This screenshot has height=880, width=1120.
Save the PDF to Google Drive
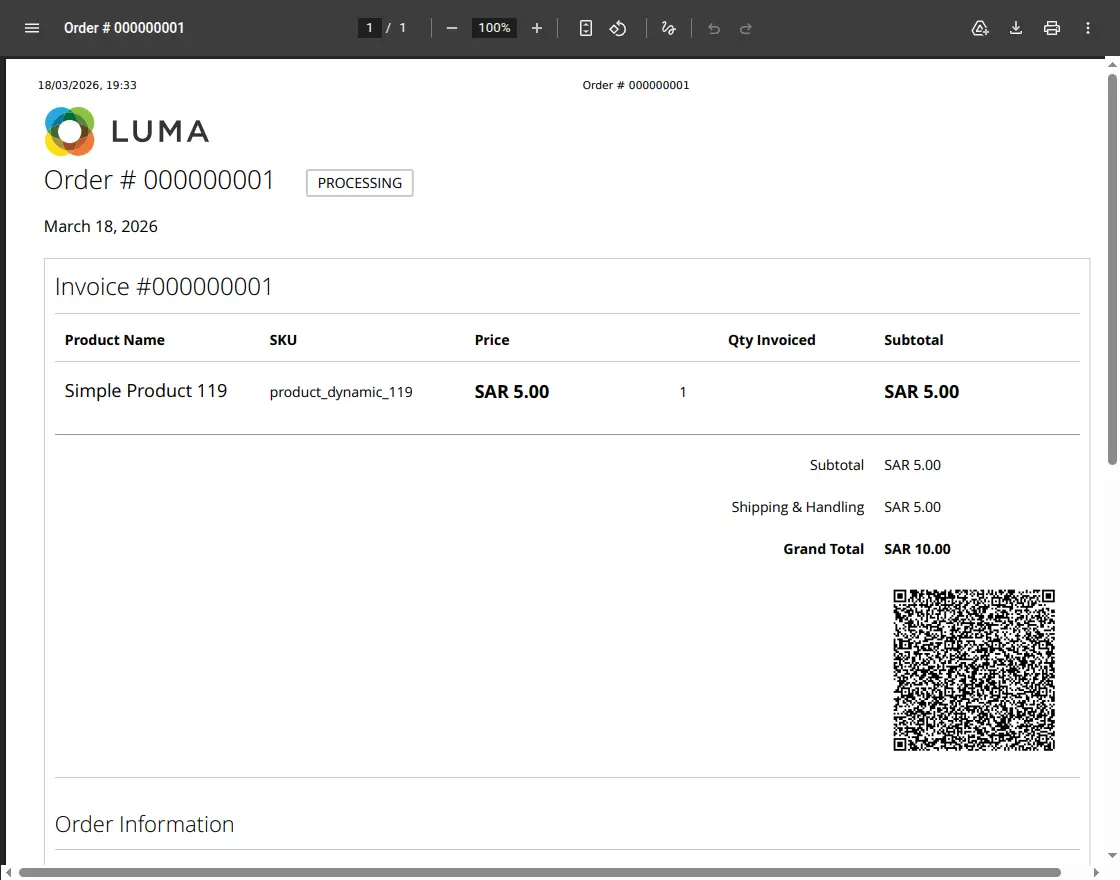980,28
